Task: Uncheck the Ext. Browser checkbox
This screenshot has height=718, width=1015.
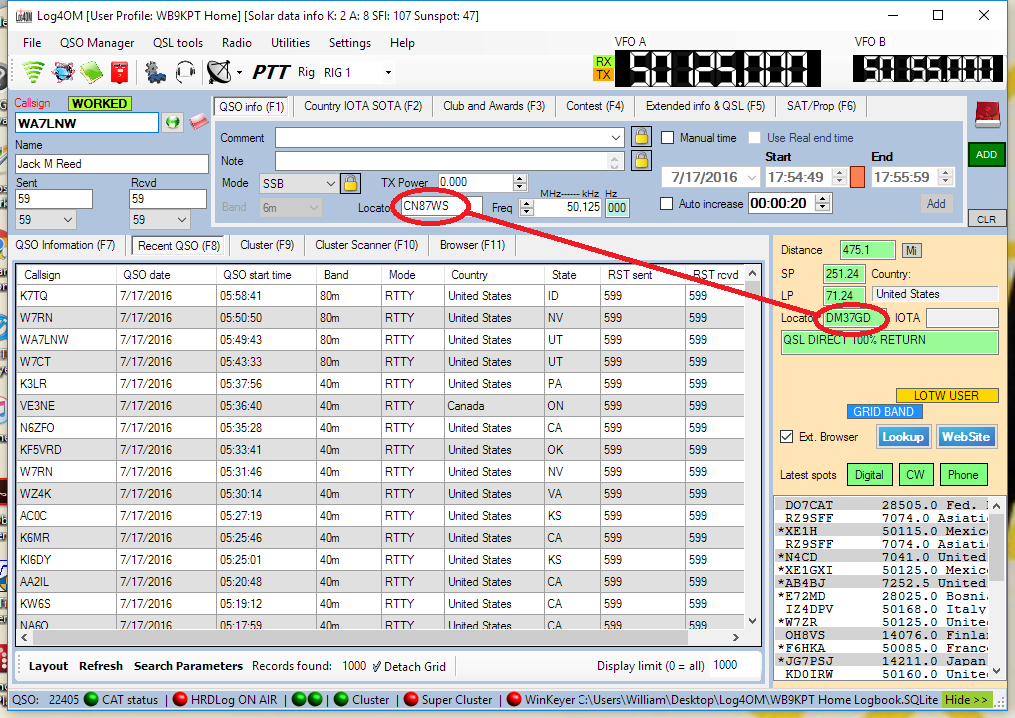Action: 786,436
